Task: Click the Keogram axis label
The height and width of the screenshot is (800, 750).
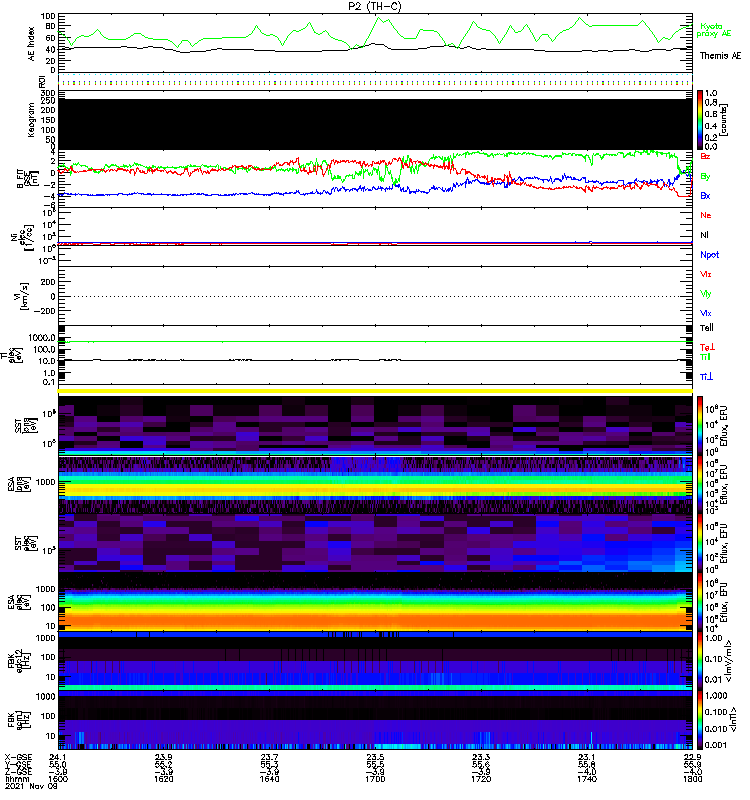Action: [x=32, y=120]
